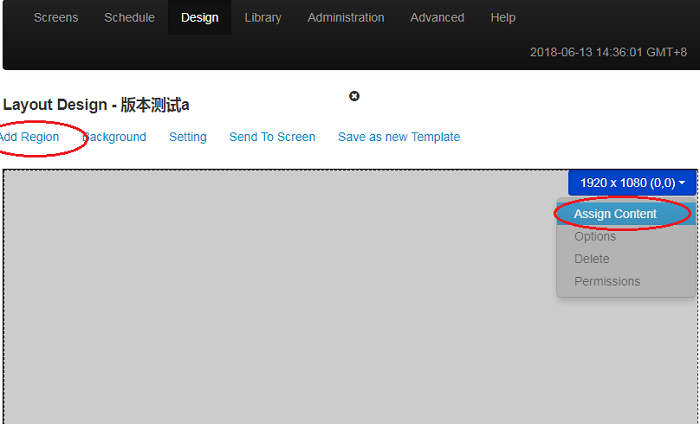Open Permissions from the region menu

(607, 281)
